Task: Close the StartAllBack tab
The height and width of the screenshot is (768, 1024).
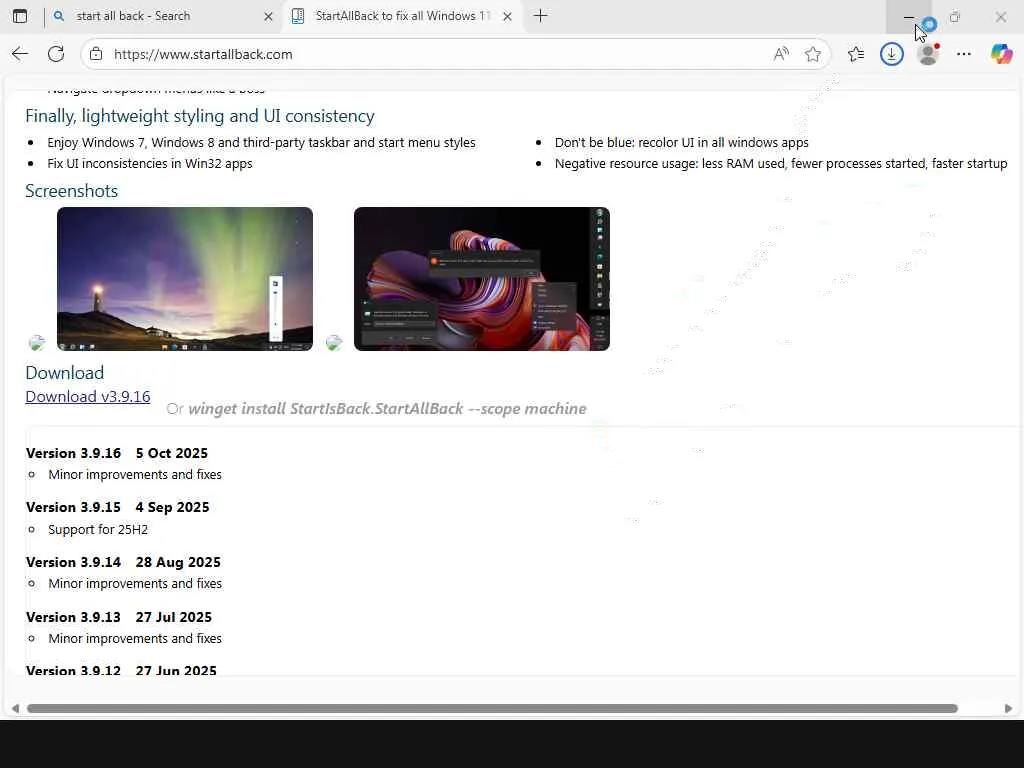Action: (507, 17)
